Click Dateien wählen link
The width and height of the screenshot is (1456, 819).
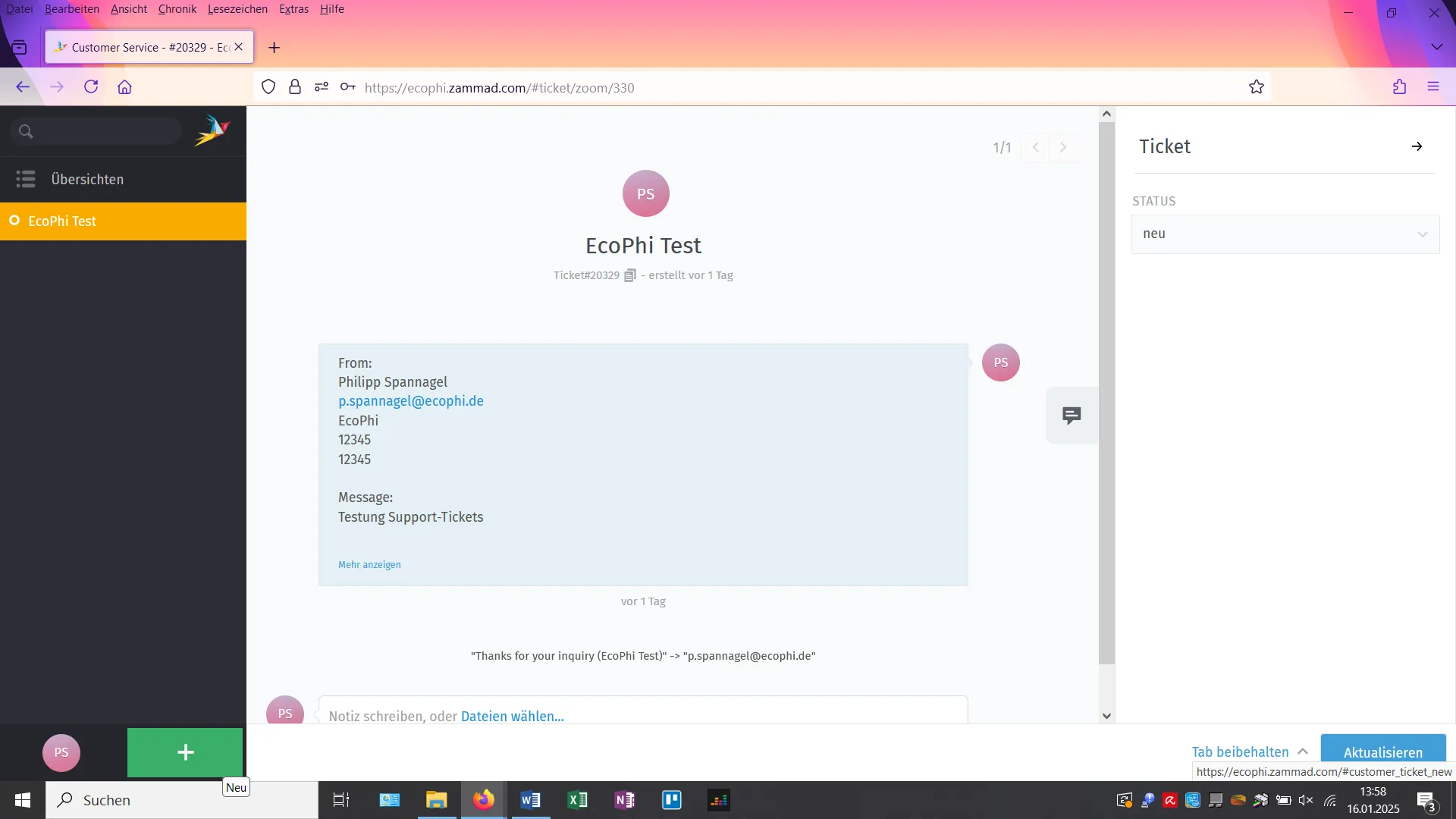coord(512,716)
